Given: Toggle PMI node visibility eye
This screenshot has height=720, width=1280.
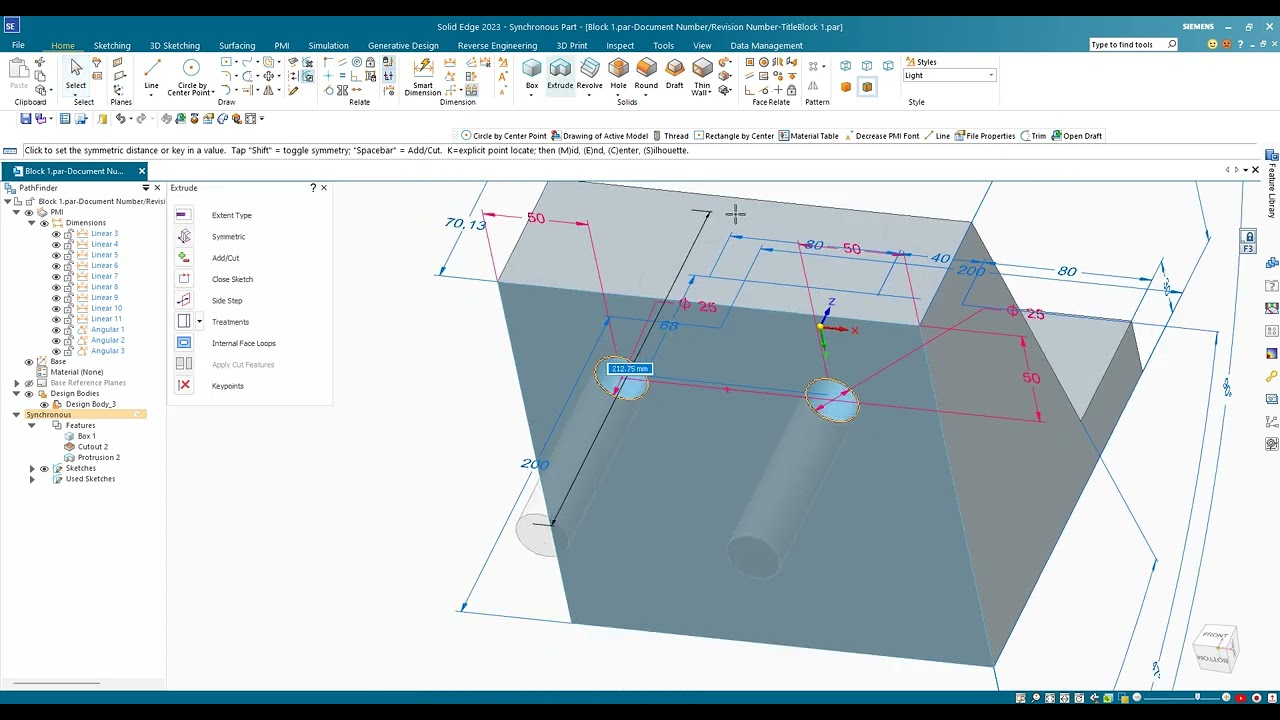Looking at the screenshot, I should click(29, 212).
